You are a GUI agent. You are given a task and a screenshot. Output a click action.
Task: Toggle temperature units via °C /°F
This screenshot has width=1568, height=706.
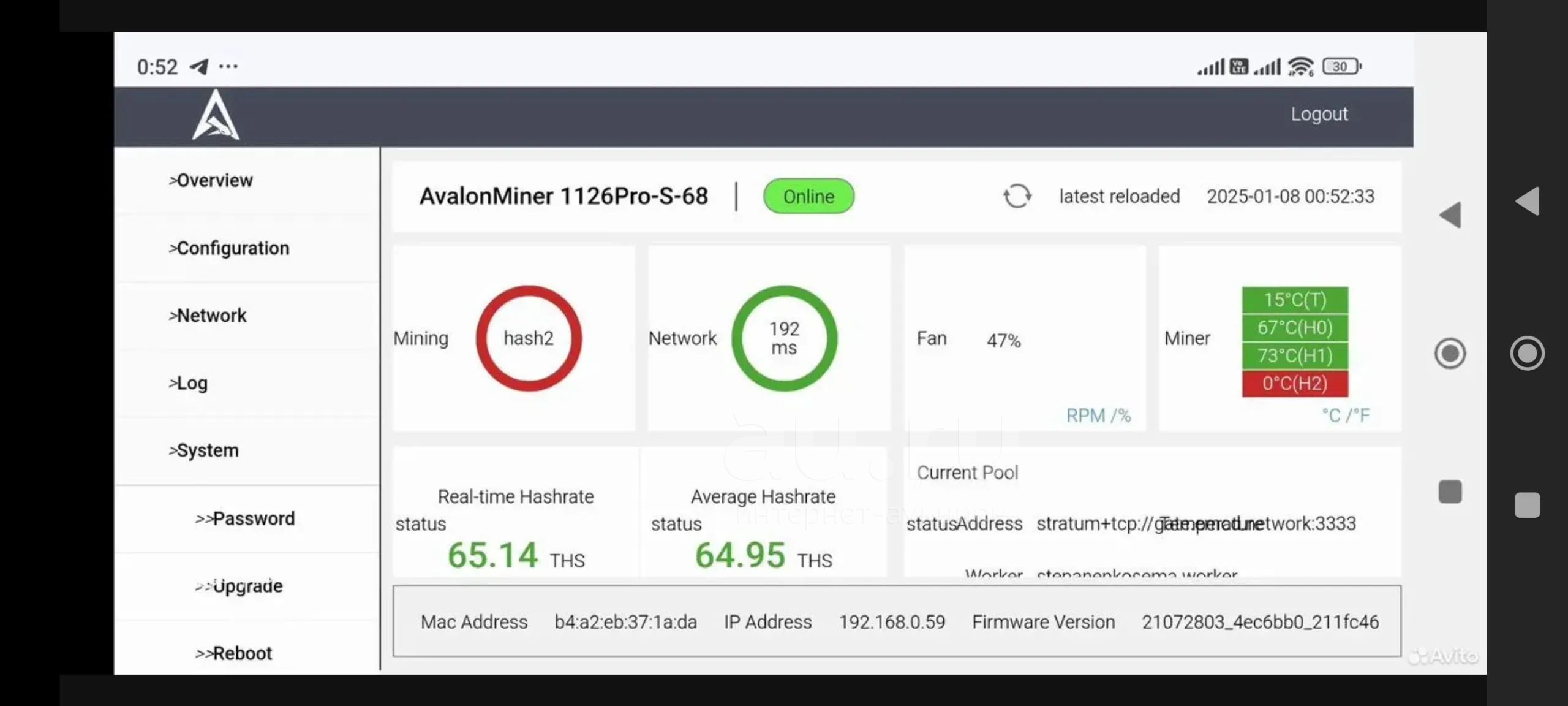1346,416
